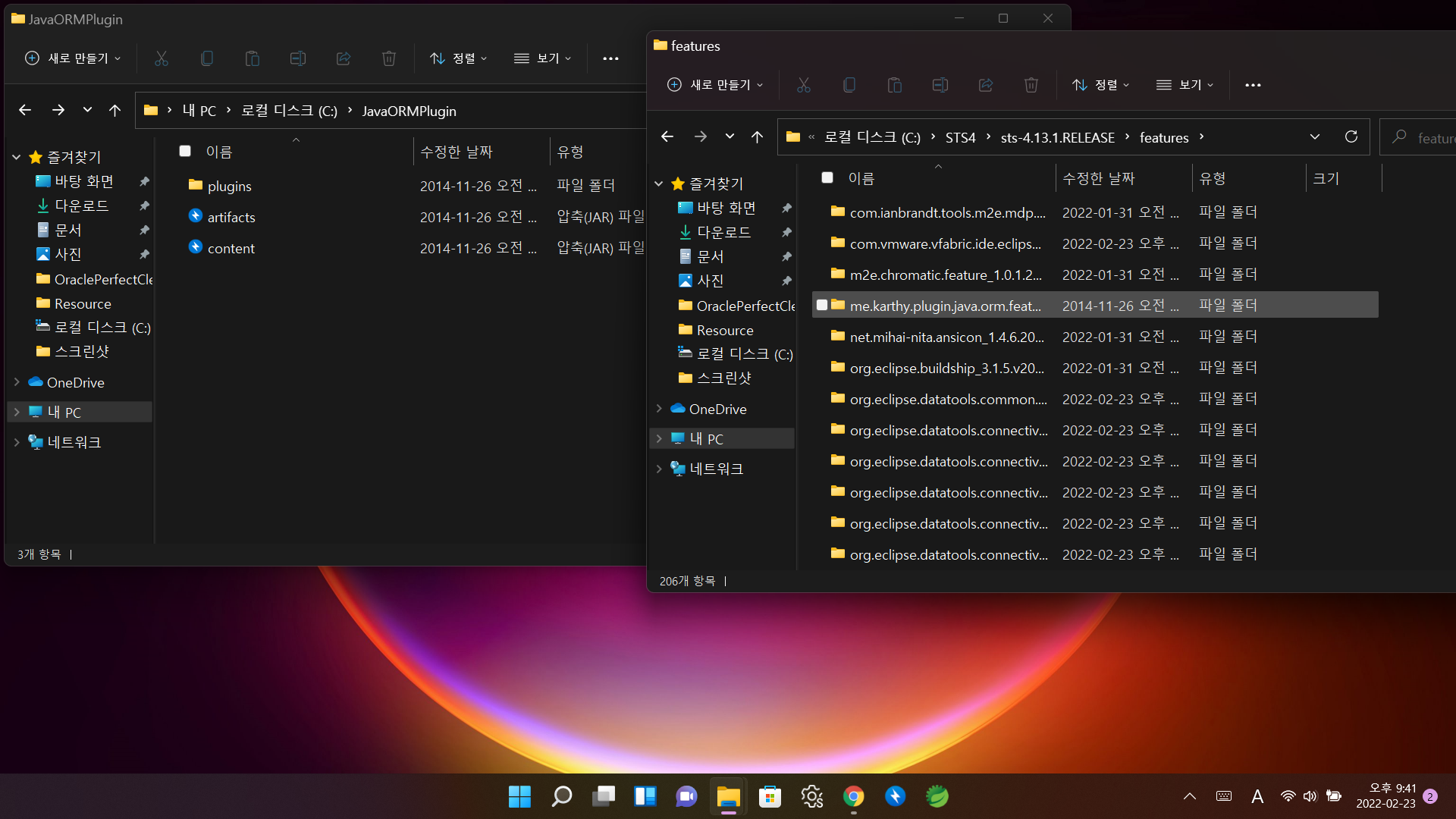Image resolution: width=1456 pixels, height=819 pixels.
Task: Click 새로 만들기 button in features window
Action: pyautogui.click(x=715, y=85)
